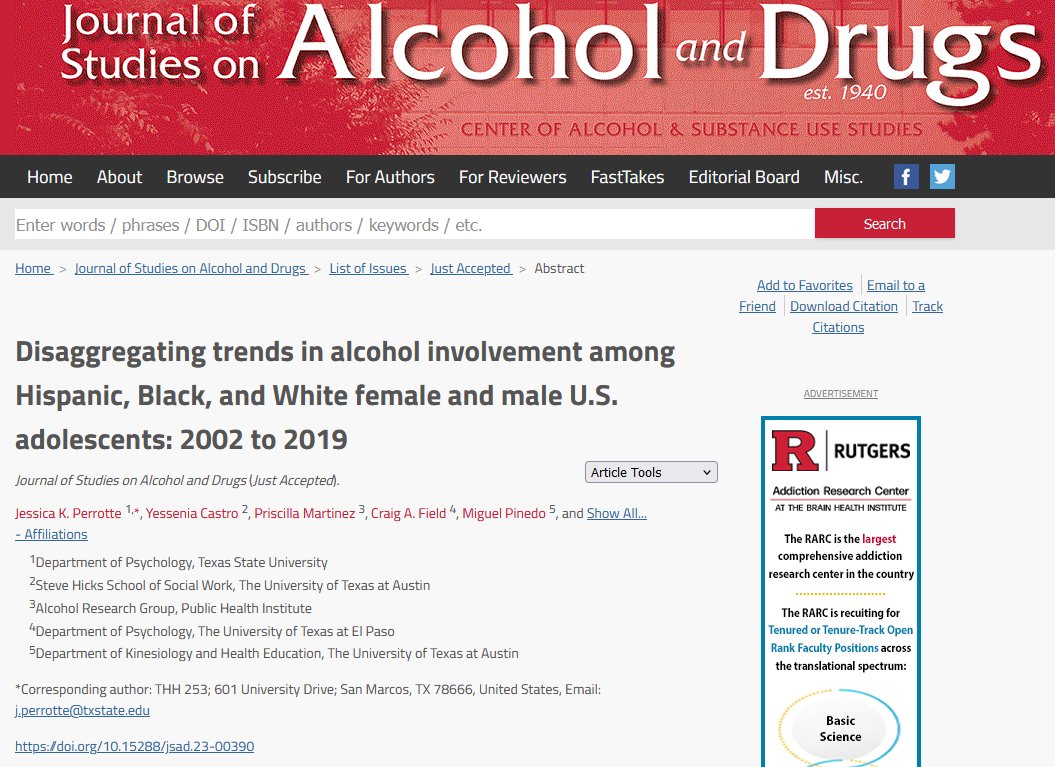Focus the search words/phrases input field
The height and width of the screenshot is (767, 1055).
coord(414,224)
